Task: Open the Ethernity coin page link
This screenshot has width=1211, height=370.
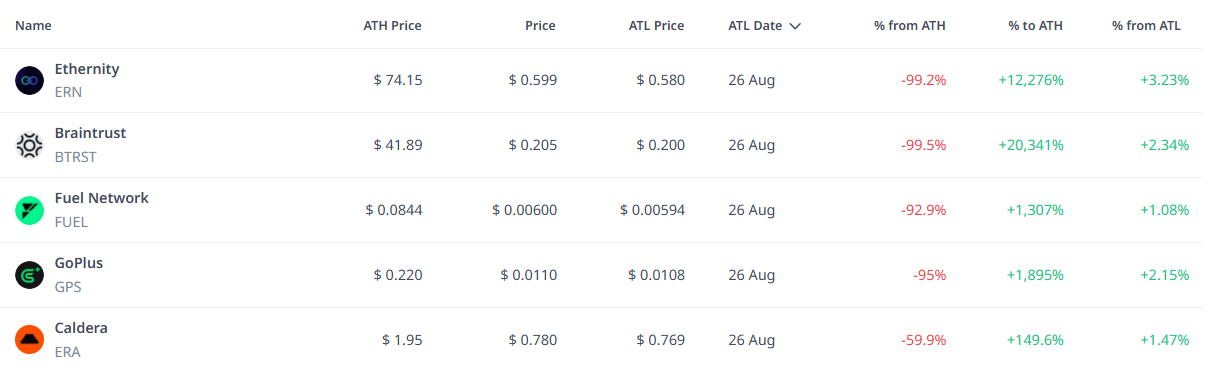Action: pos(87,69)
